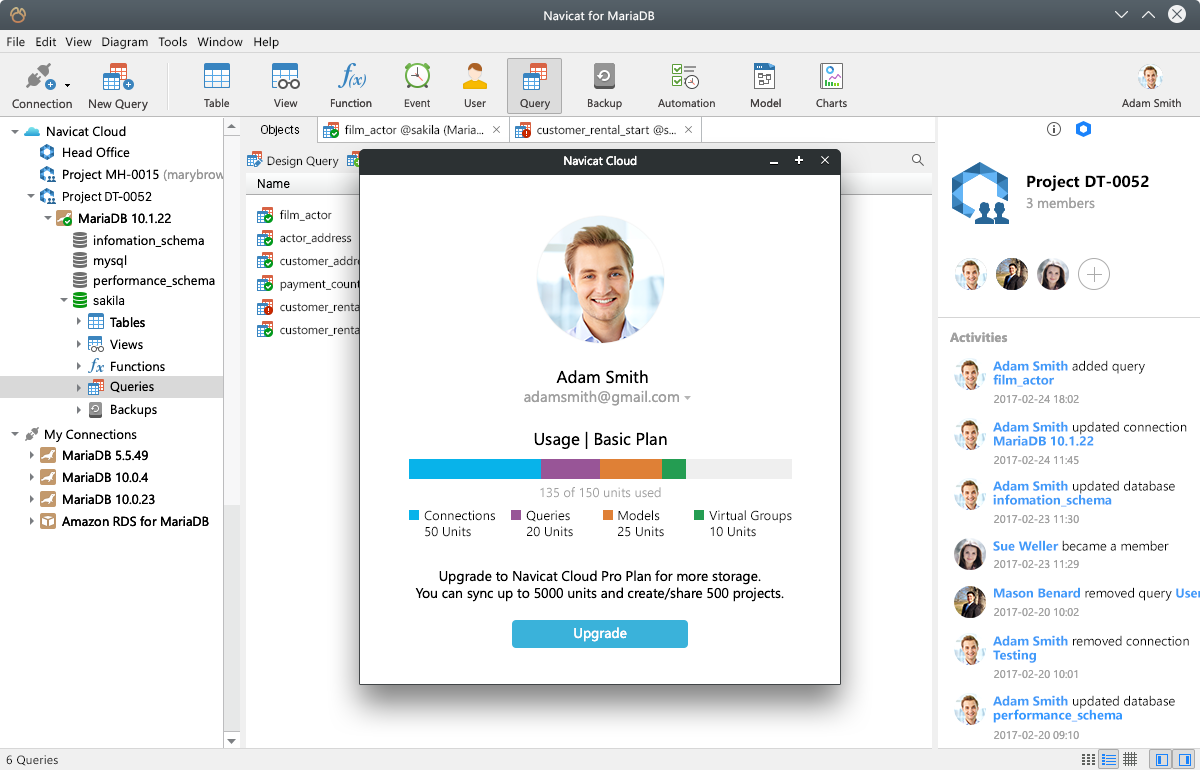This screenshot has width=1200, height=770.
Task: Click the Upgrade button
Action: click(600, 633)
